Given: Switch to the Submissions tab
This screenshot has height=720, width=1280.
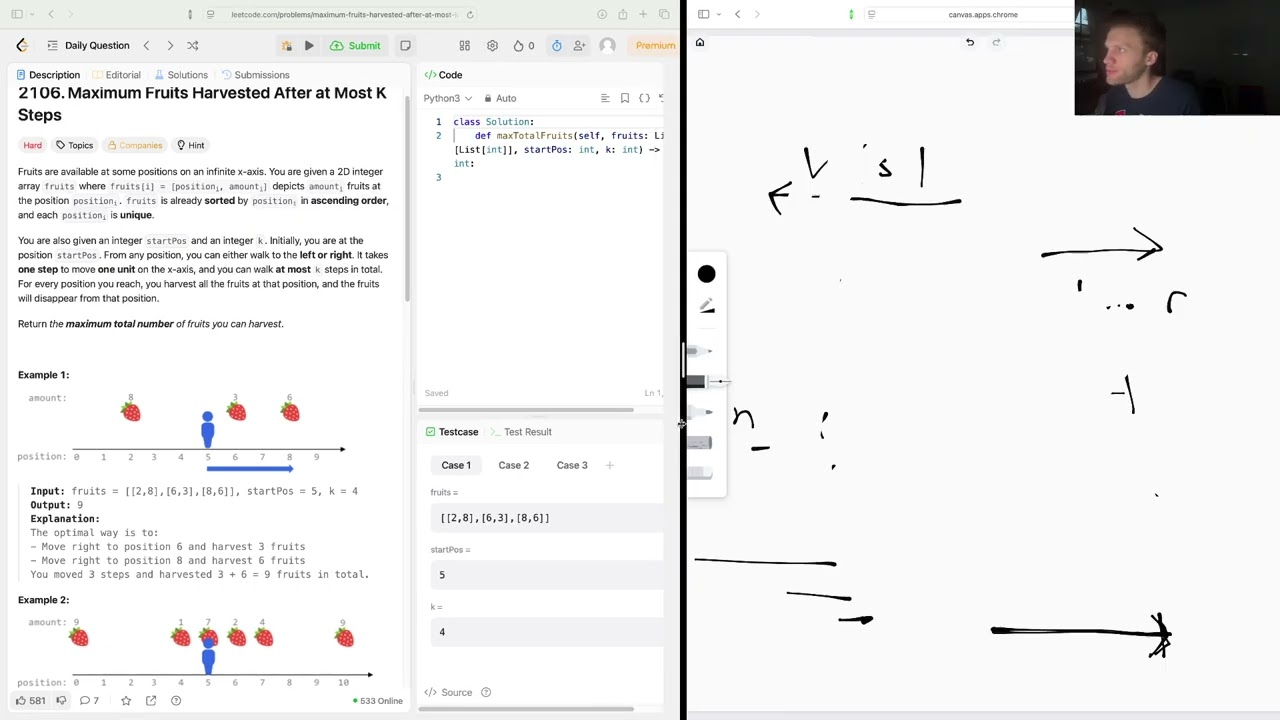Looking at the screenshot, I should (255, 75).
